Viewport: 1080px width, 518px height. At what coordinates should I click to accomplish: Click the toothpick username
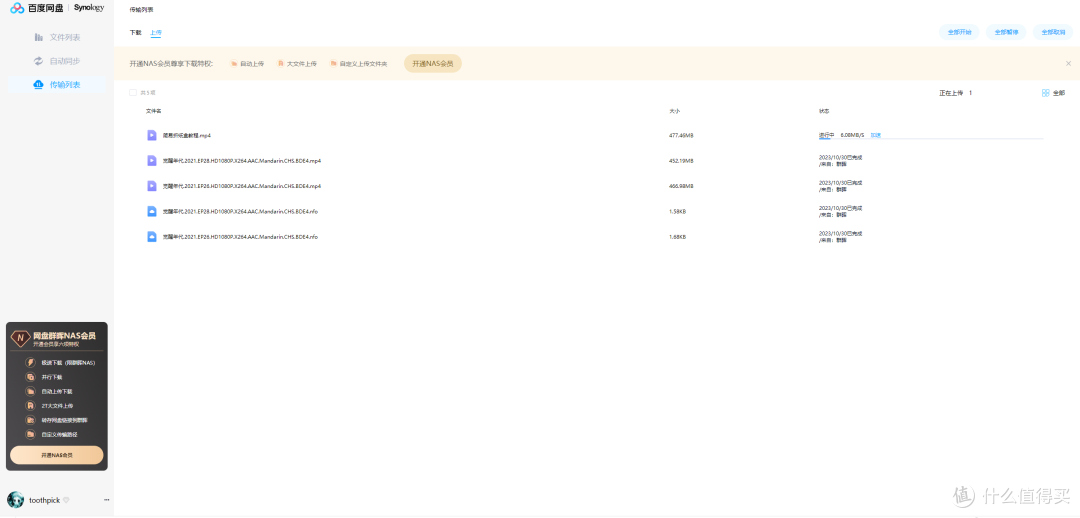[x=44, y=500]
